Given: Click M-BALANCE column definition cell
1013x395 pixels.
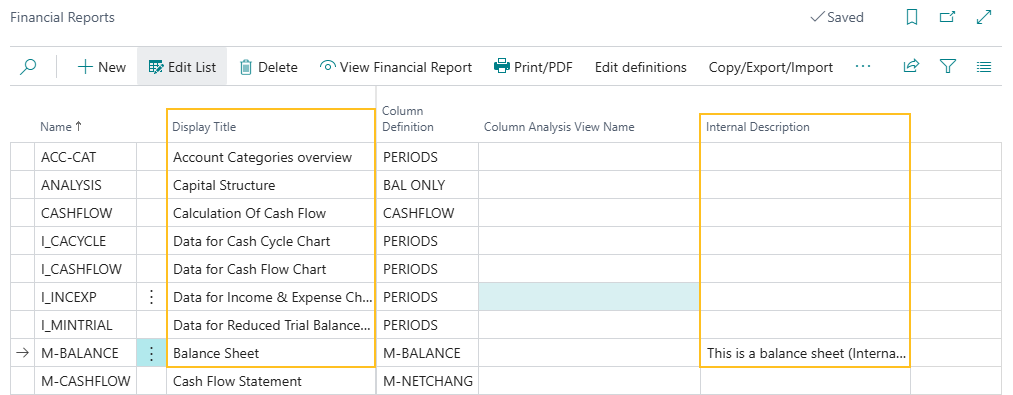Looking at the screenshot, I should (x=428, y=354).
